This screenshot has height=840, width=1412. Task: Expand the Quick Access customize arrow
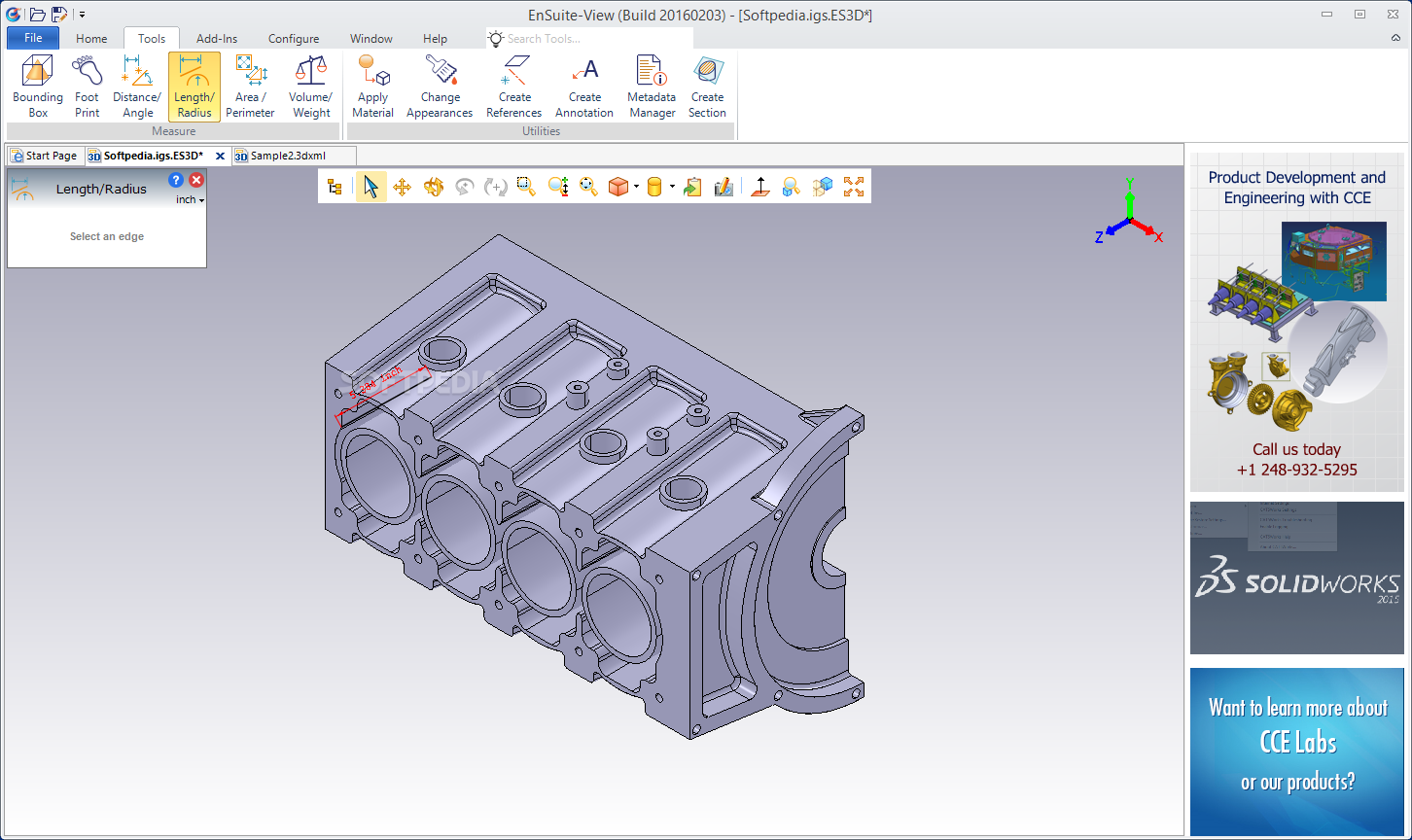[x=82, y=15]
